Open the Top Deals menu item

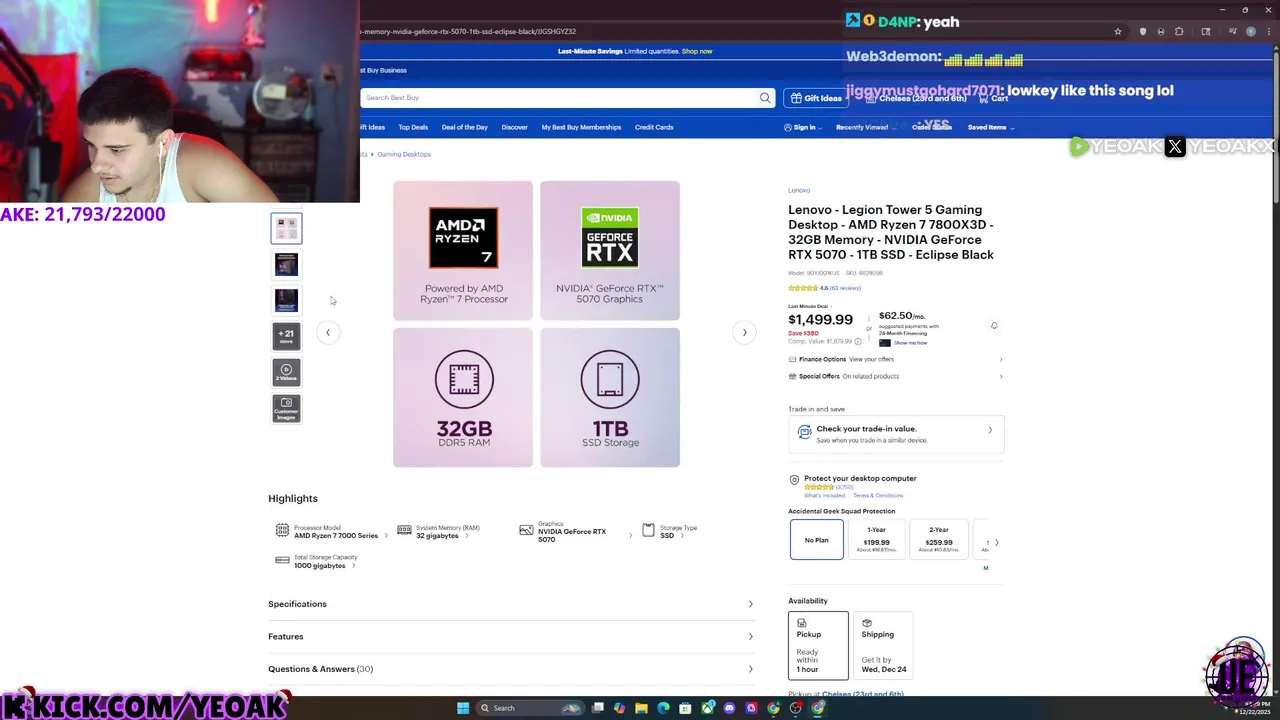[413, 127]
